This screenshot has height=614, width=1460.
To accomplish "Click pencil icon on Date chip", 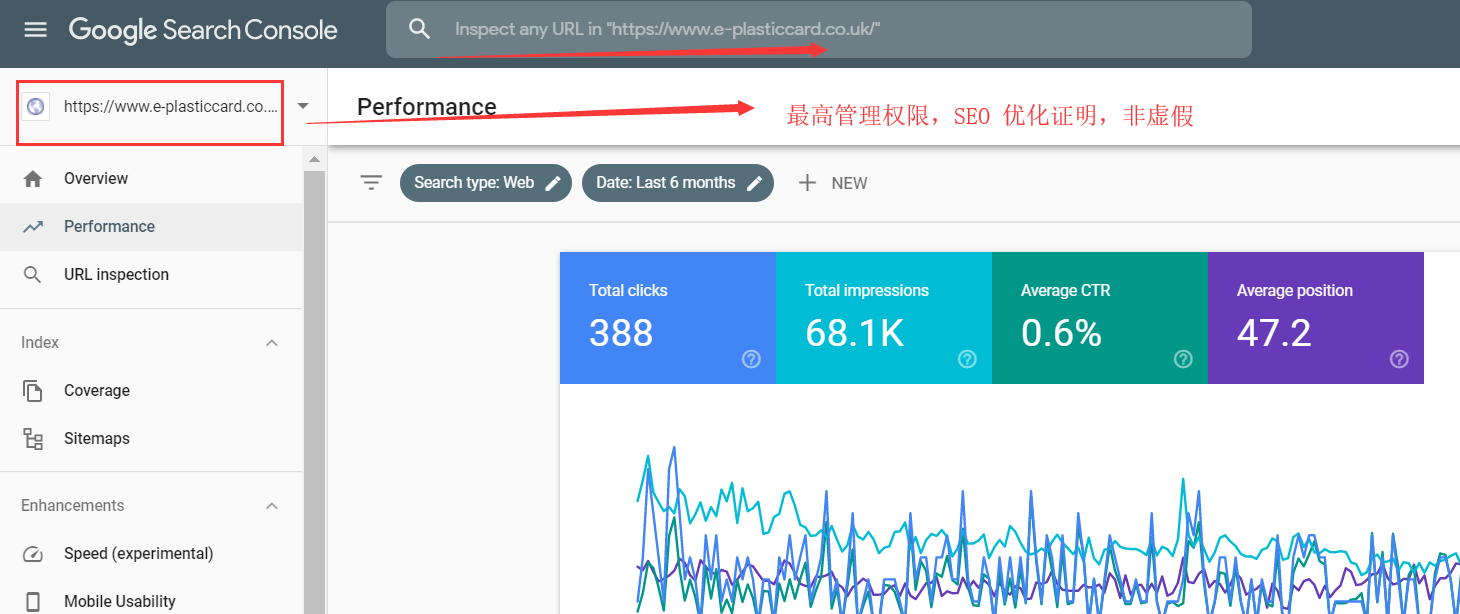I will coord(755,183).
